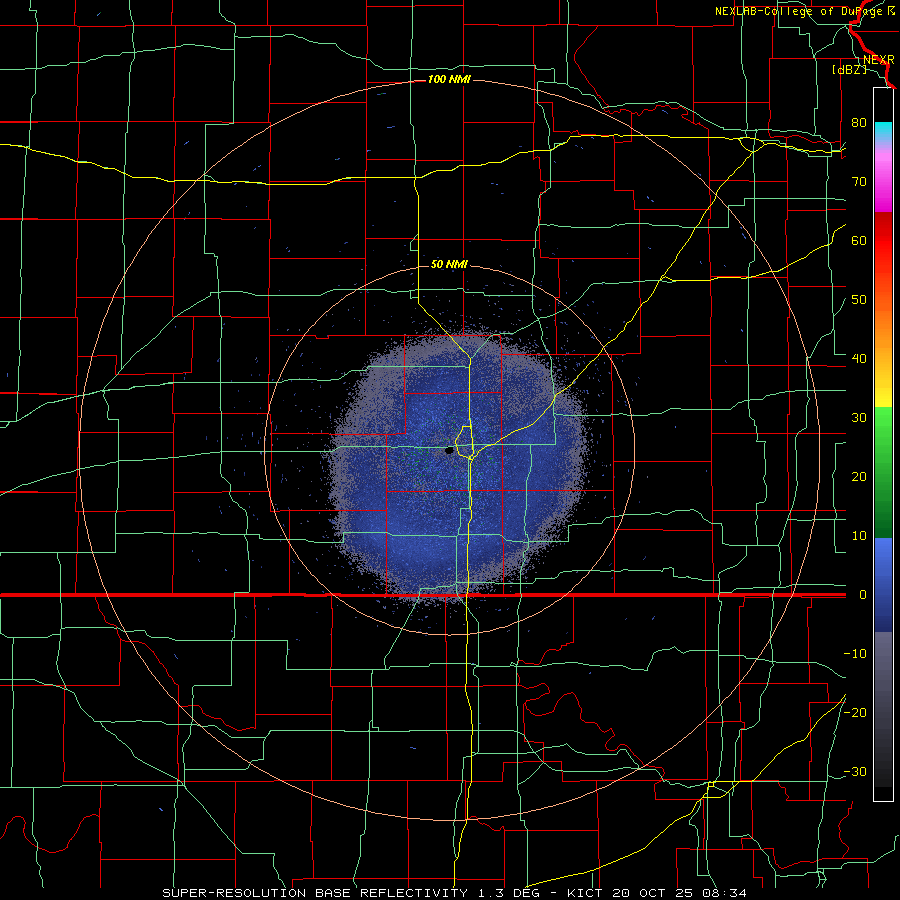The height and width of the screenshot is (900, 900).
Task: Click the -30 dBZ scale value
Action: click(x=855, y=772)
